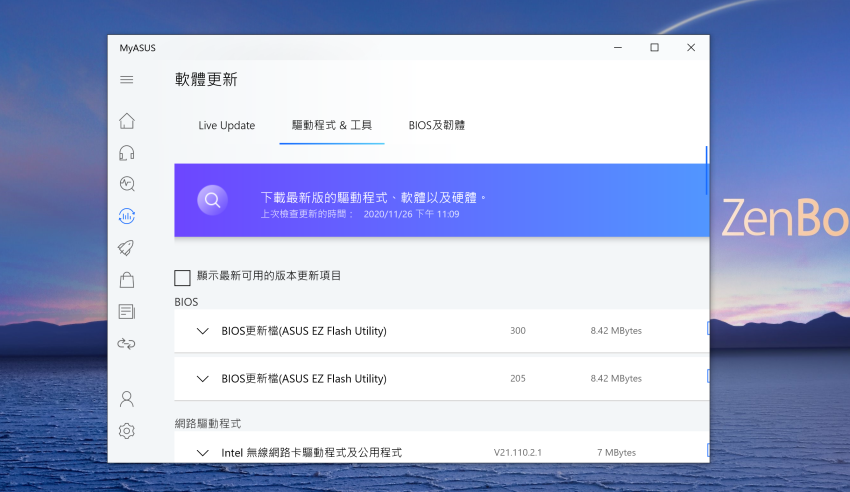Check 顯示最新可用的版本更新項目 checkbox
850x492 pixels.
click(182, 277)
